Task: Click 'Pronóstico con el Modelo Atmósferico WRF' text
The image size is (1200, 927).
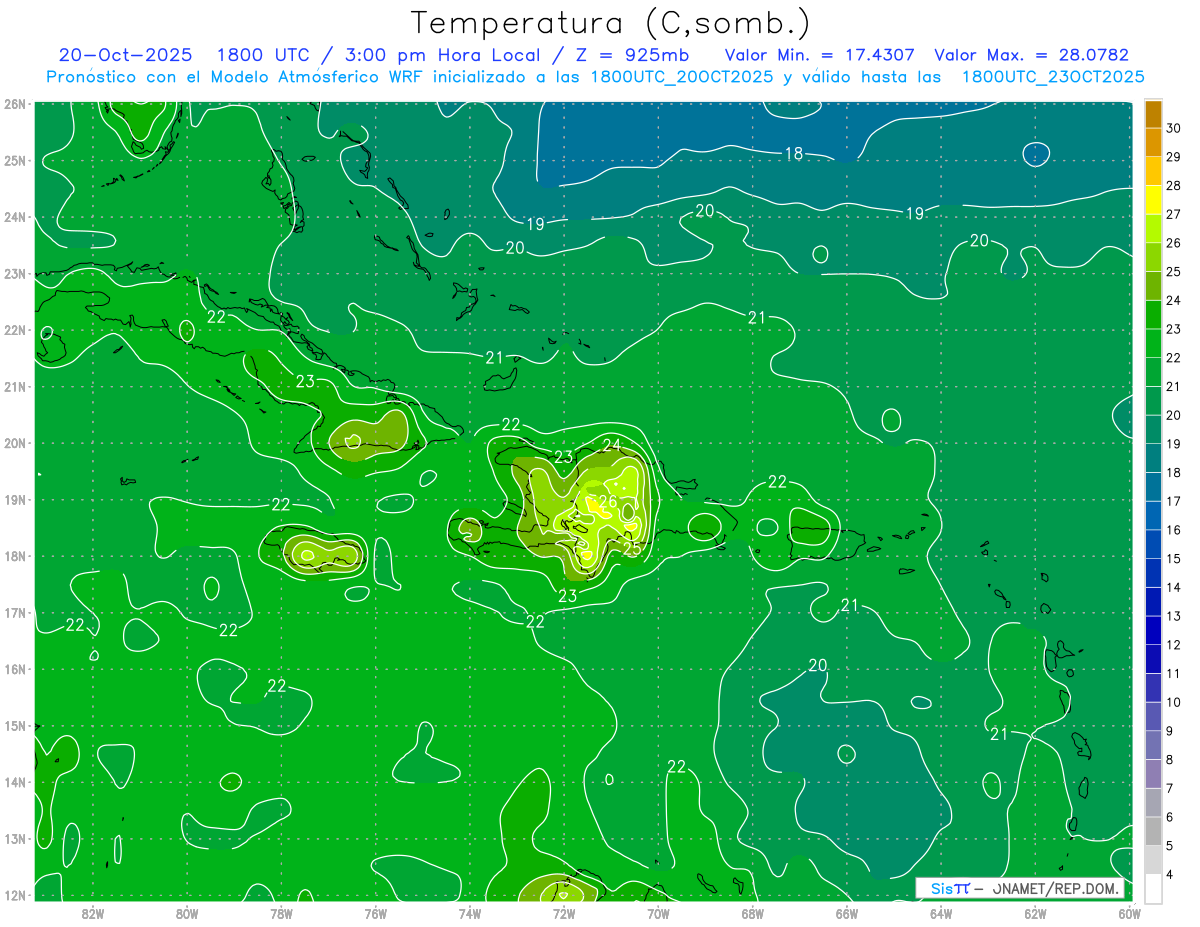Action: (x=237, y=76)
